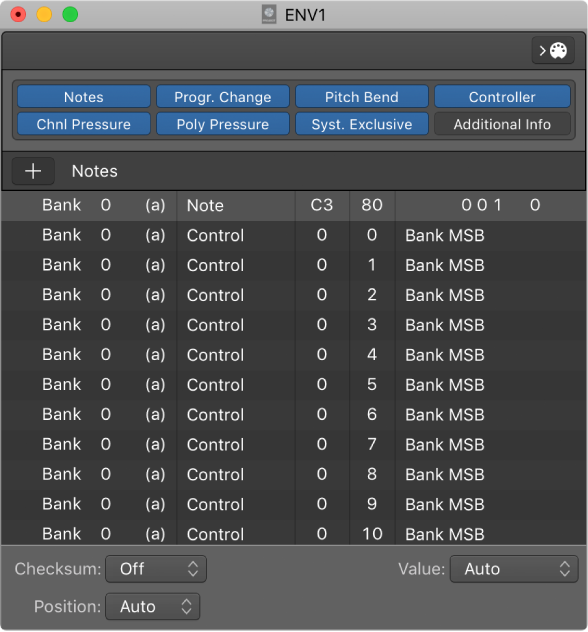Screen dimensions: 588x632
Task: Select the Note event row
Action: click(x=294, y=206)
